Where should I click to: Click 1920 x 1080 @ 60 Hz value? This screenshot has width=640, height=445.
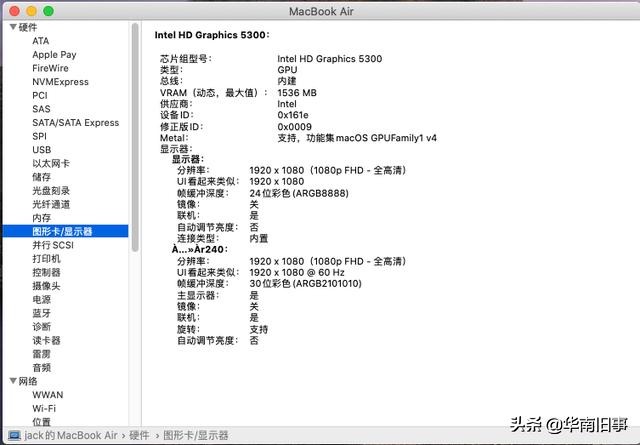click(297, 272)
